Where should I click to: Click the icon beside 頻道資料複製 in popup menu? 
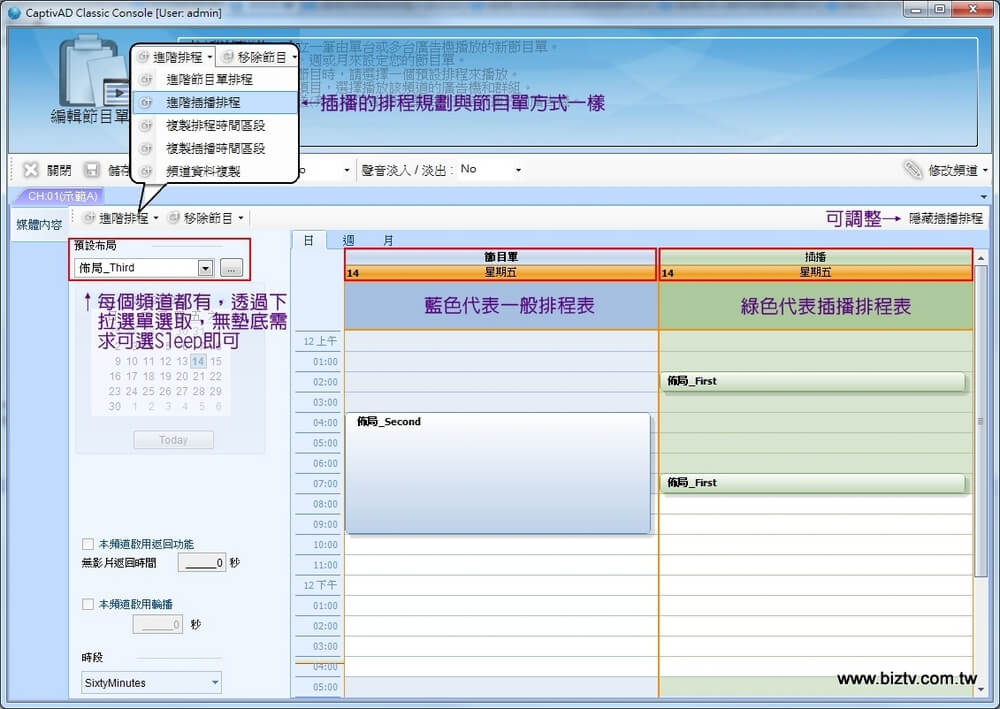(x=147, y=171)
